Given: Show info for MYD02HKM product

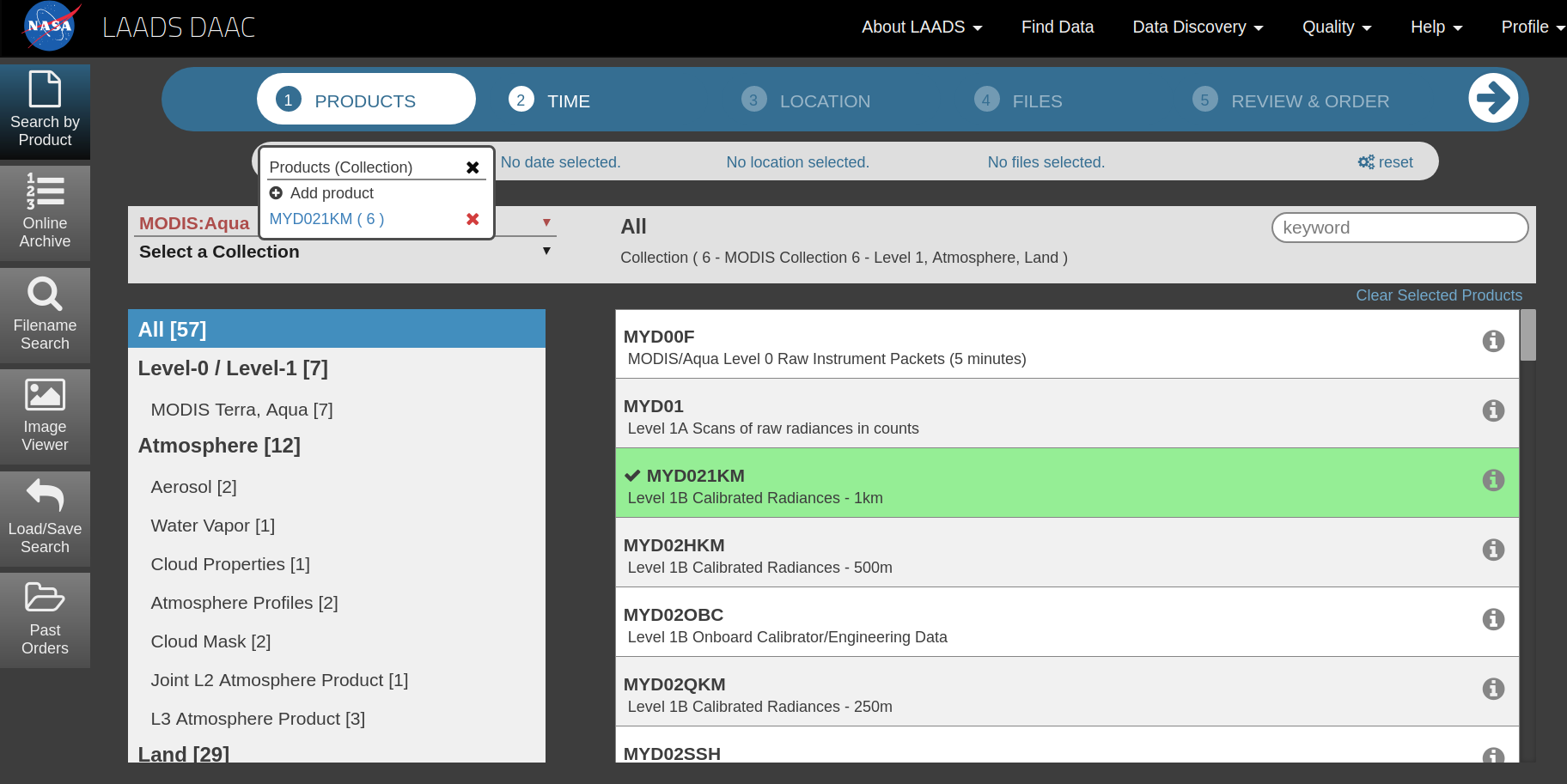Looking at the screenshot, I should (x=1493, y=550).
